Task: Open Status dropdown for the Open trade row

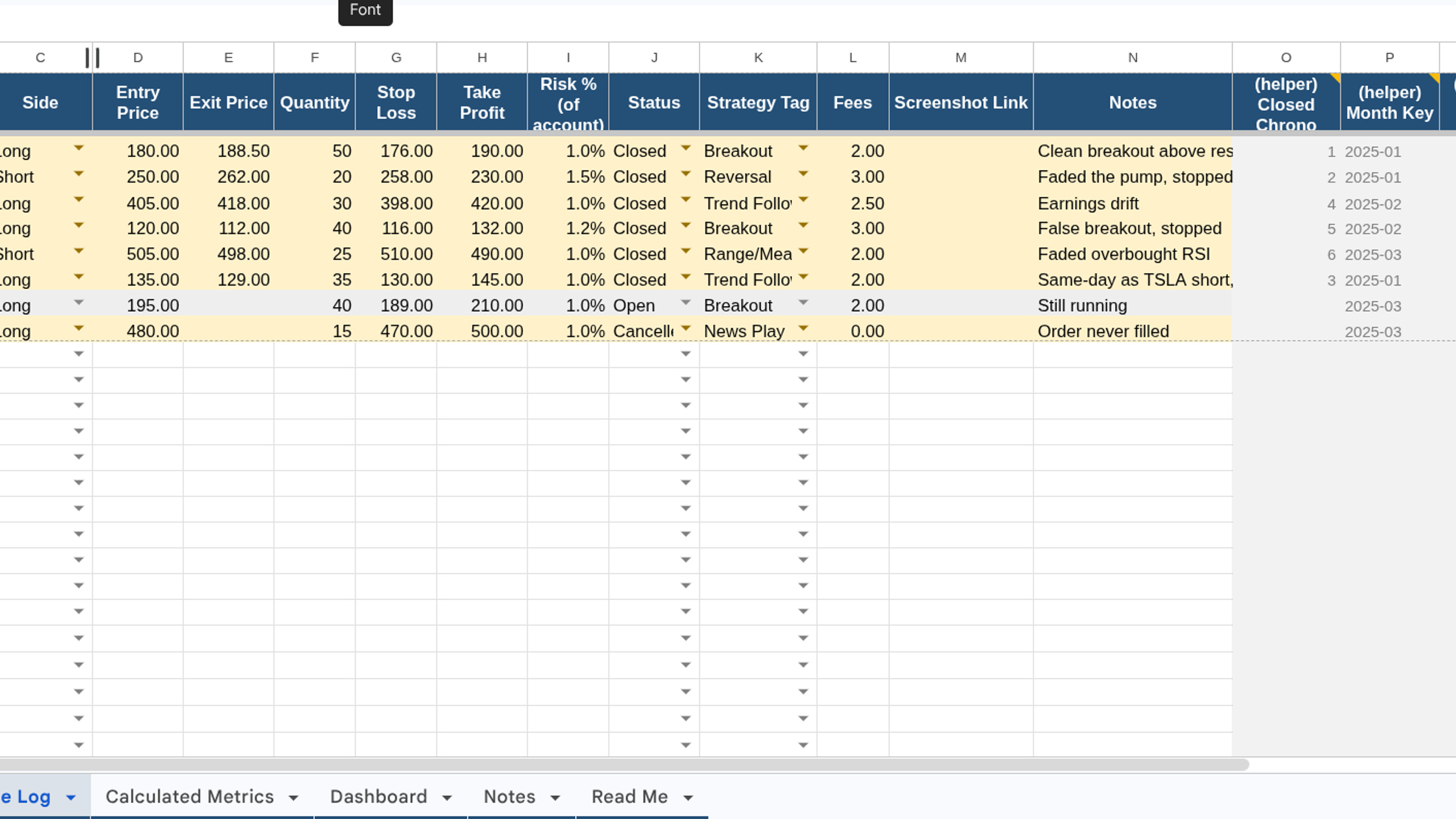Action: (x=686, y=303)
